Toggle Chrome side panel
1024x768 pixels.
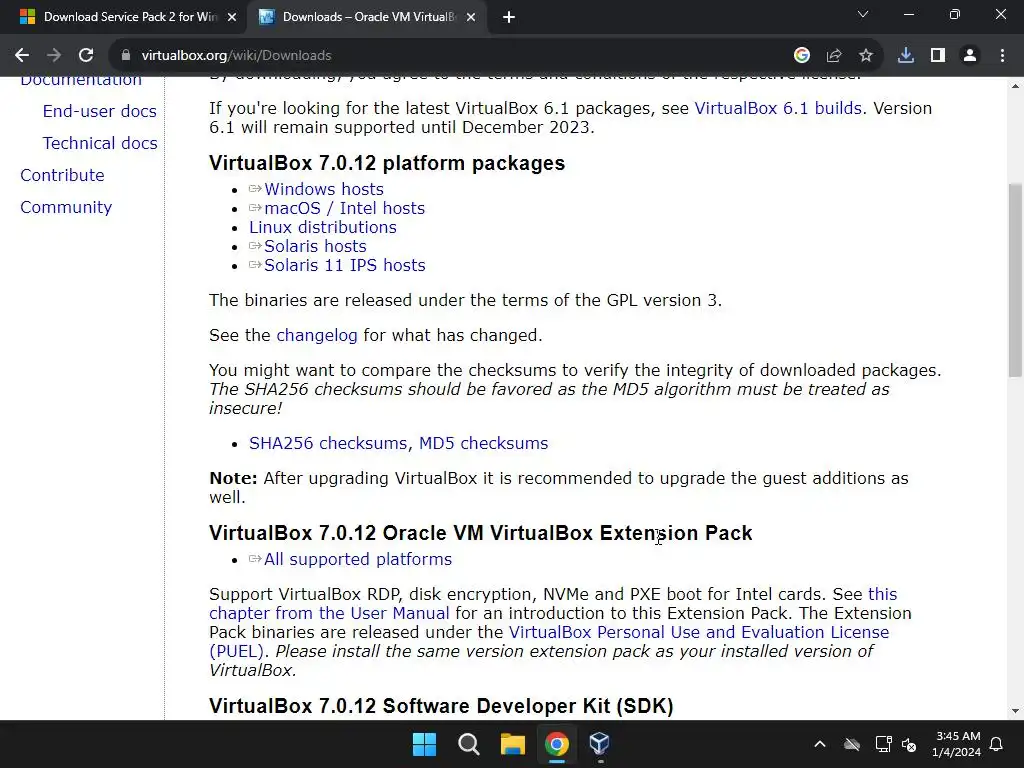tap(938, 56)
